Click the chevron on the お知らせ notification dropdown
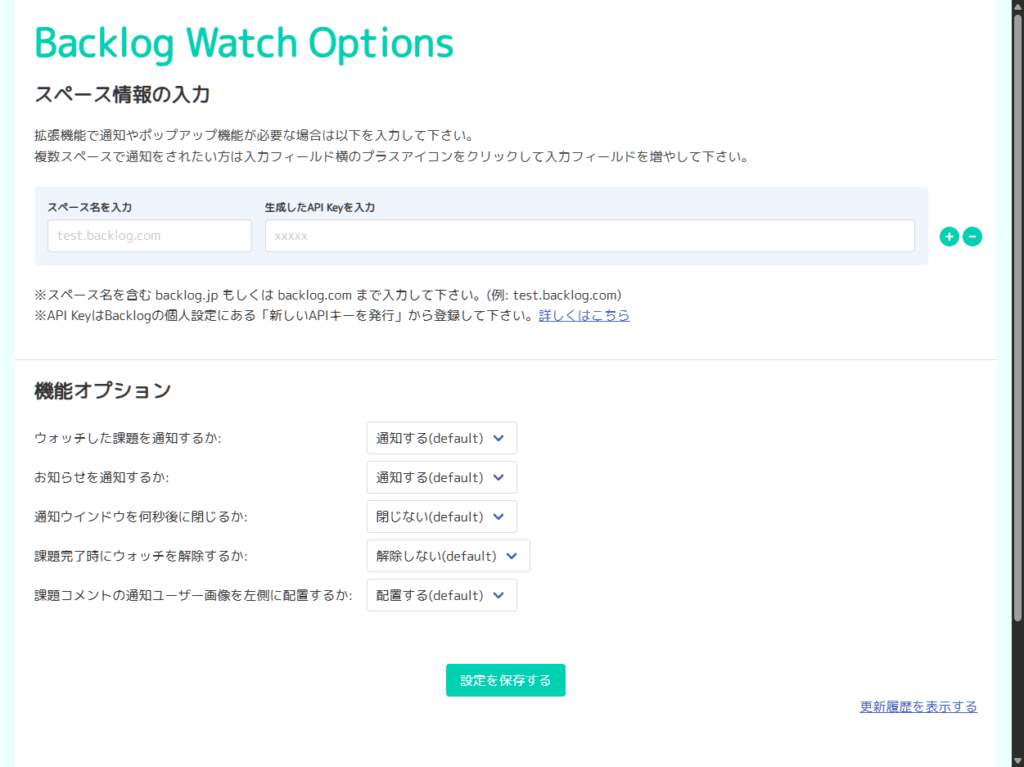This screenshot has width=1024, height=767. pyautogui.click(x=498, y=478)
